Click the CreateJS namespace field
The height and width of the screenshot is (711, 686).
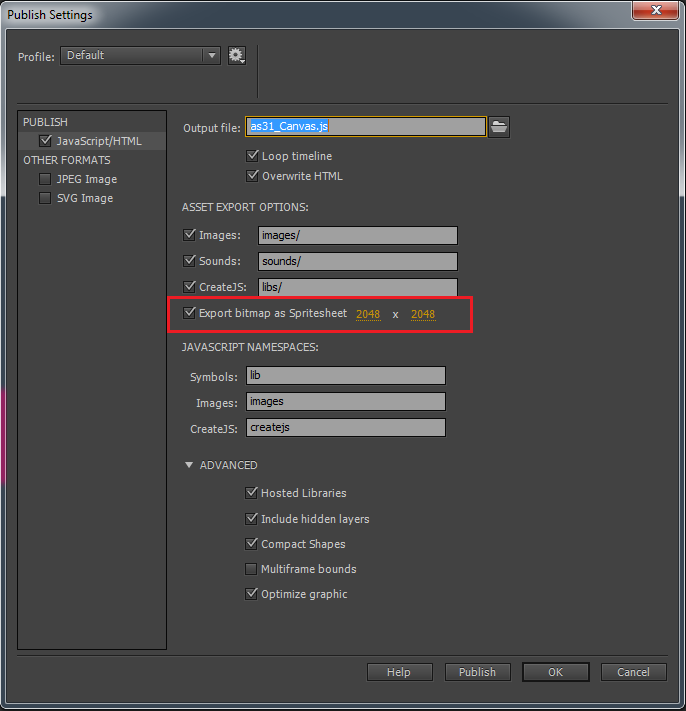(346, 428)
